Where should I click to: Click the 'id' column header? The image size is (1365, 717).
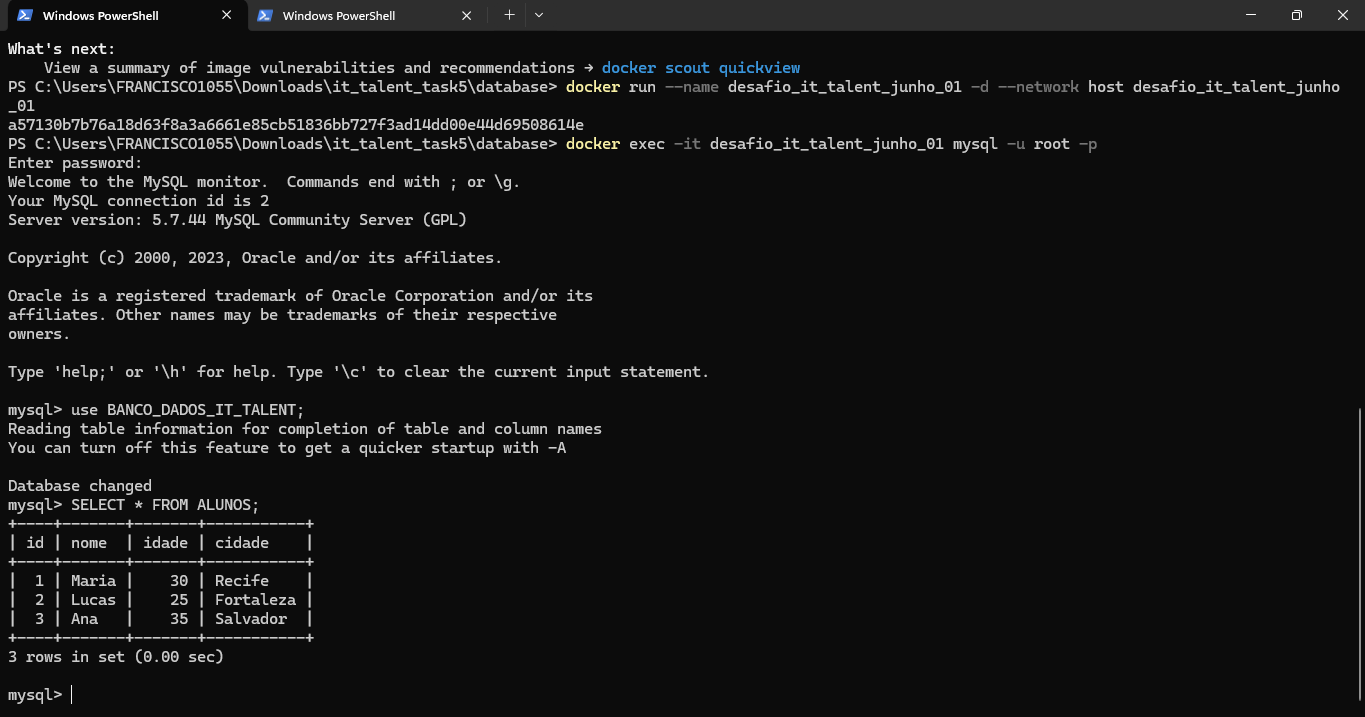pos(35,543)
